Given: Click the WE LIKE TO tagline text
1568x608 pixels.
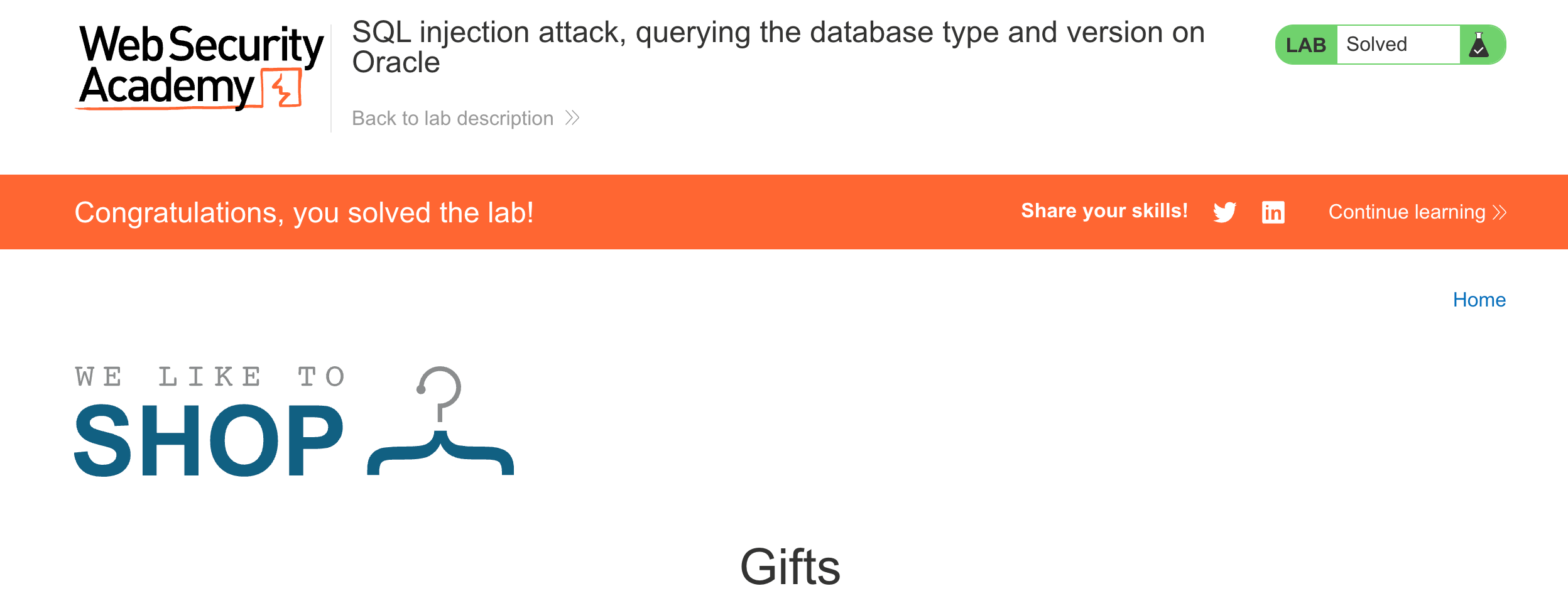Looking at the screenshot, I should pyautogui.click(x=210, y=377).
